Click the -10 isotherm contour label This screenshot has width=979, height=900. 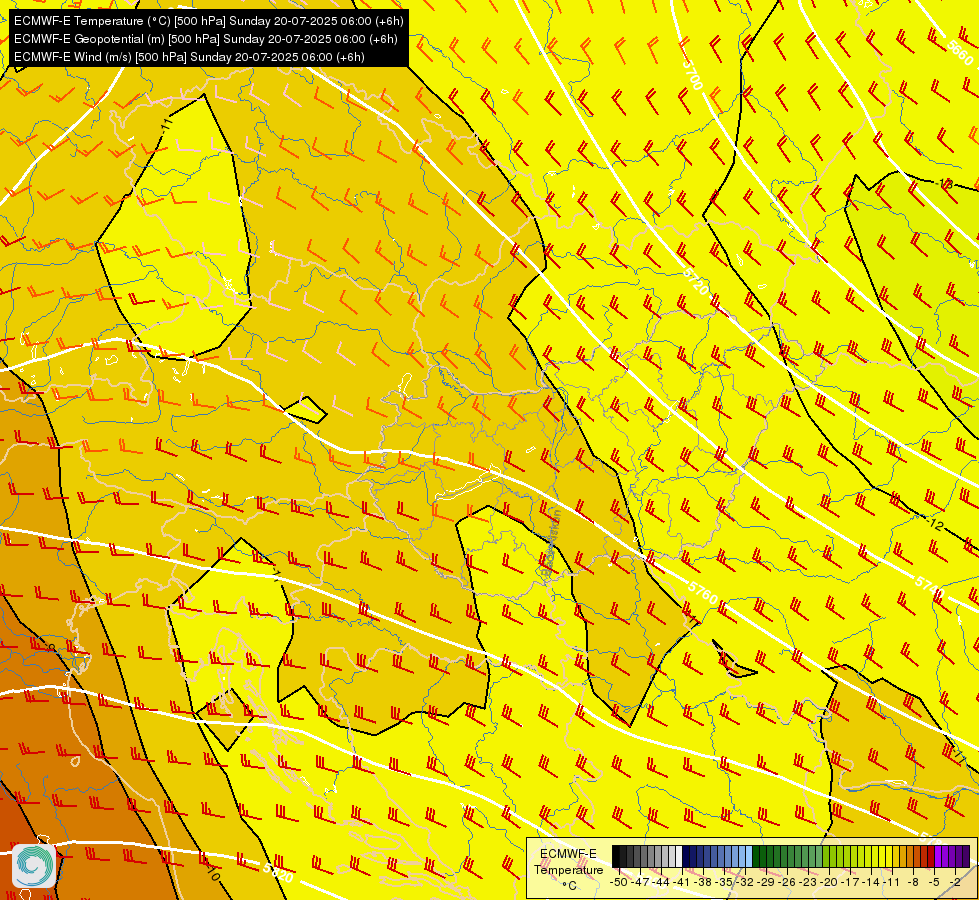(212, 875)
